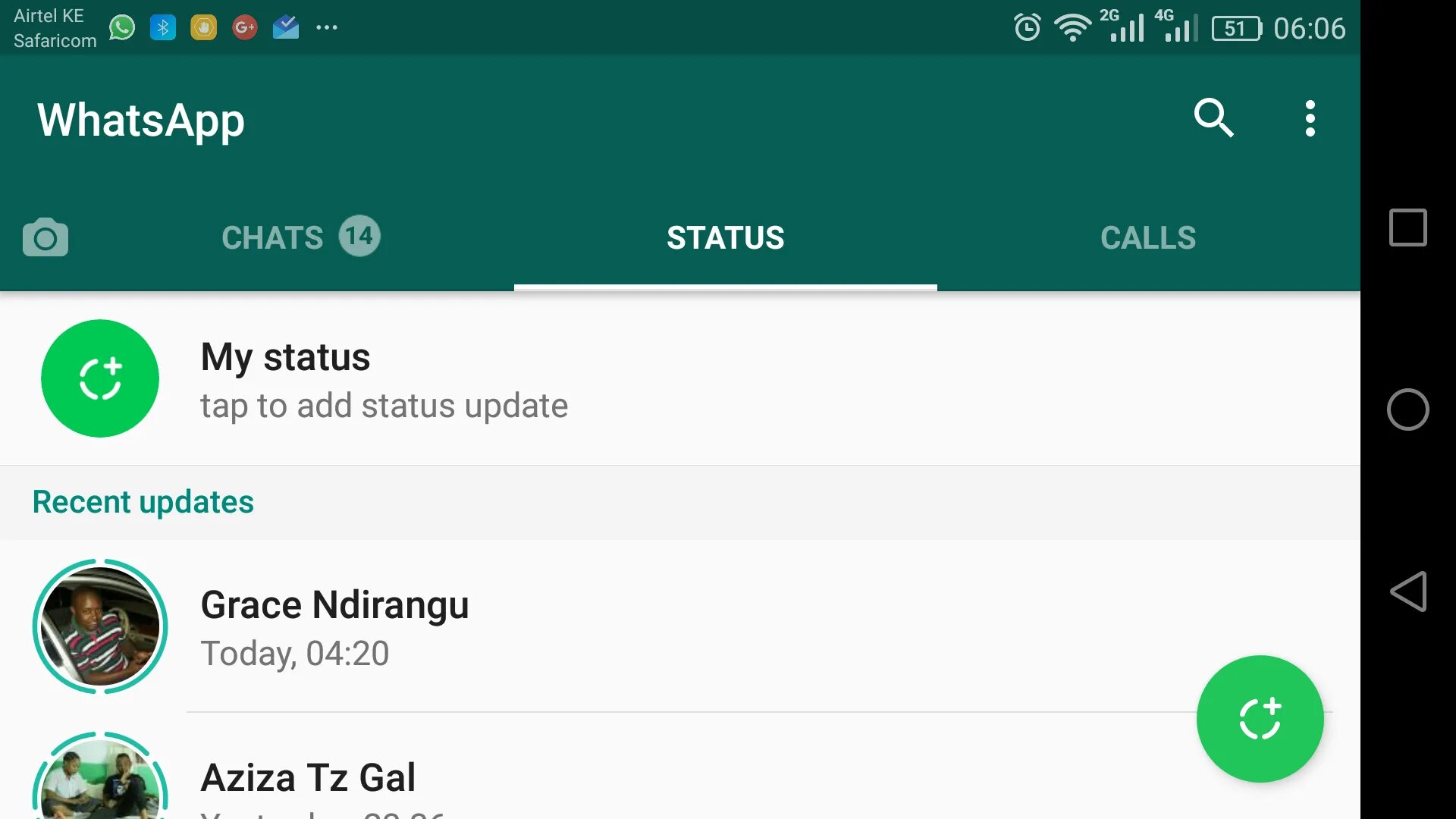Open WhatsApp overflow menu (three dots)

point(1310,118)
